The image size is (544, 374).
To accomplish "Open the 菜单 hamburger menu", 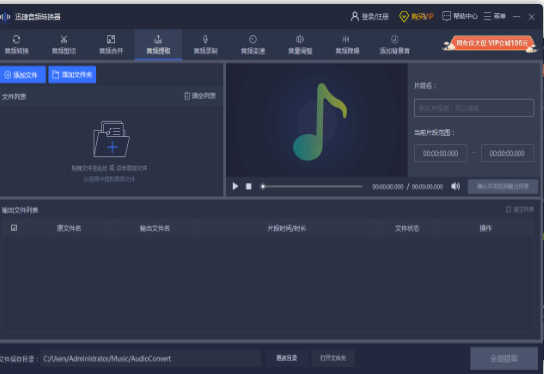I will click(495, 16).
